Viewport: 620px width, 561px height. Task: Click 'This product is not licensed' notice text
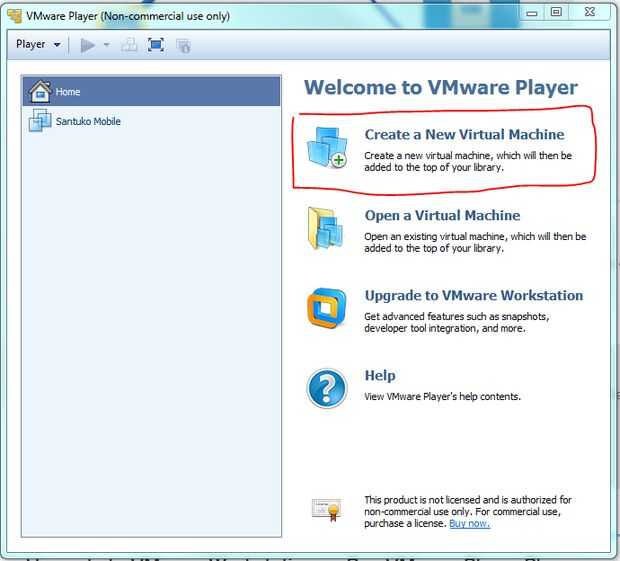468,512
